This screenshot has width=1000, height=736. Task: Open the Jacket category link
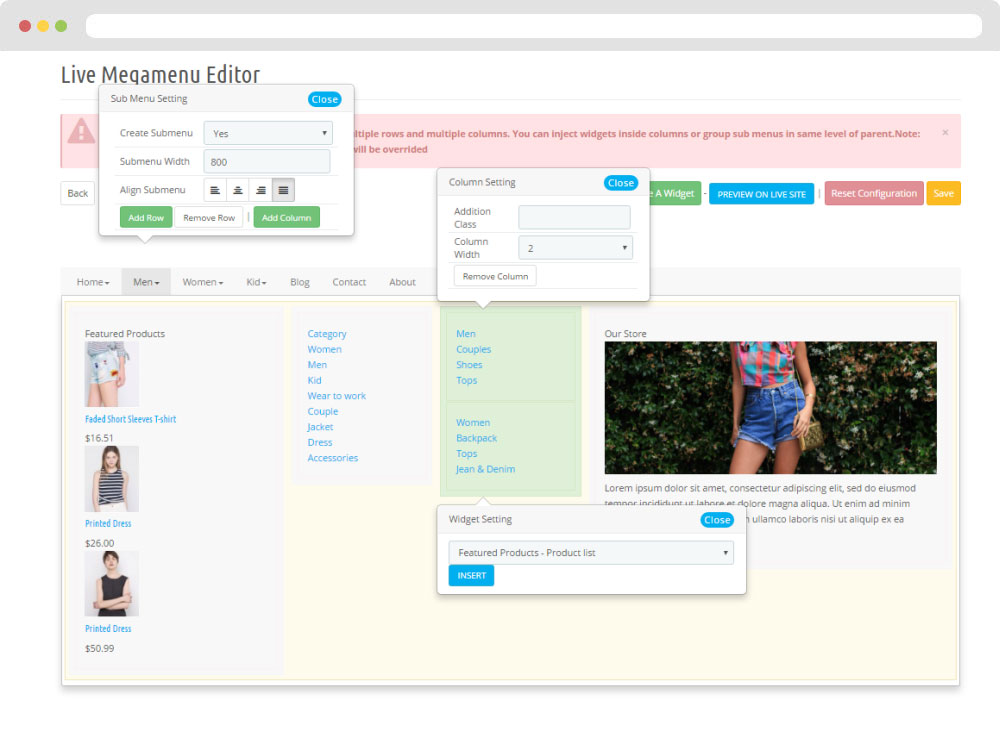coord(320,427)
